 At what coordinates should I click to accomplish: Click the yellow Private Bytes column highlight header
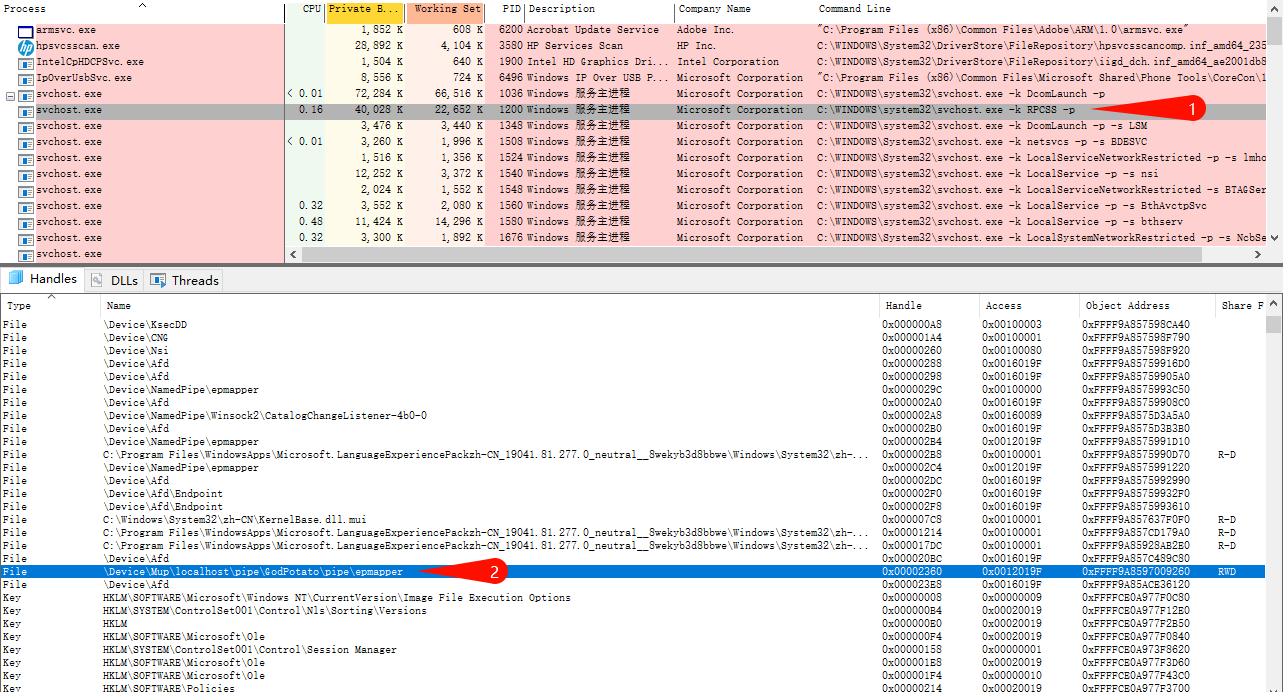(x=363, y=9)
